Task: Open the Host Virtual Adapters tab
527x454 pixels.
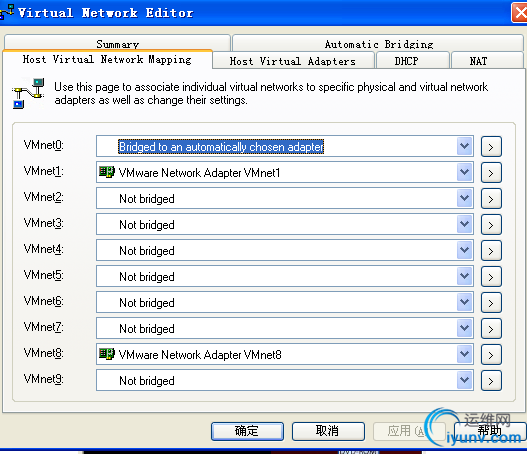Action: (x=293, y=61)
